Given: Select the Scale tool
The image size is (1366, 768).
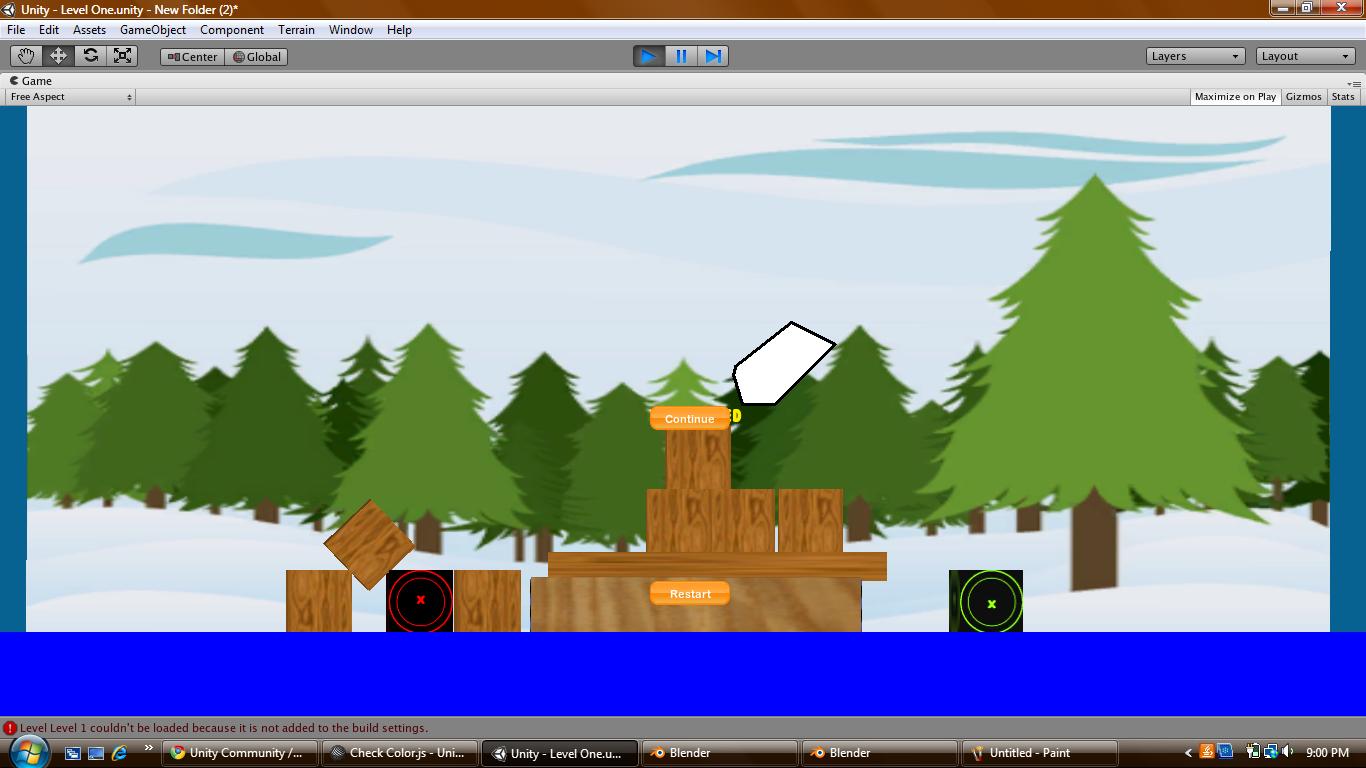Looking at the screenshot, I should point(123,56).
